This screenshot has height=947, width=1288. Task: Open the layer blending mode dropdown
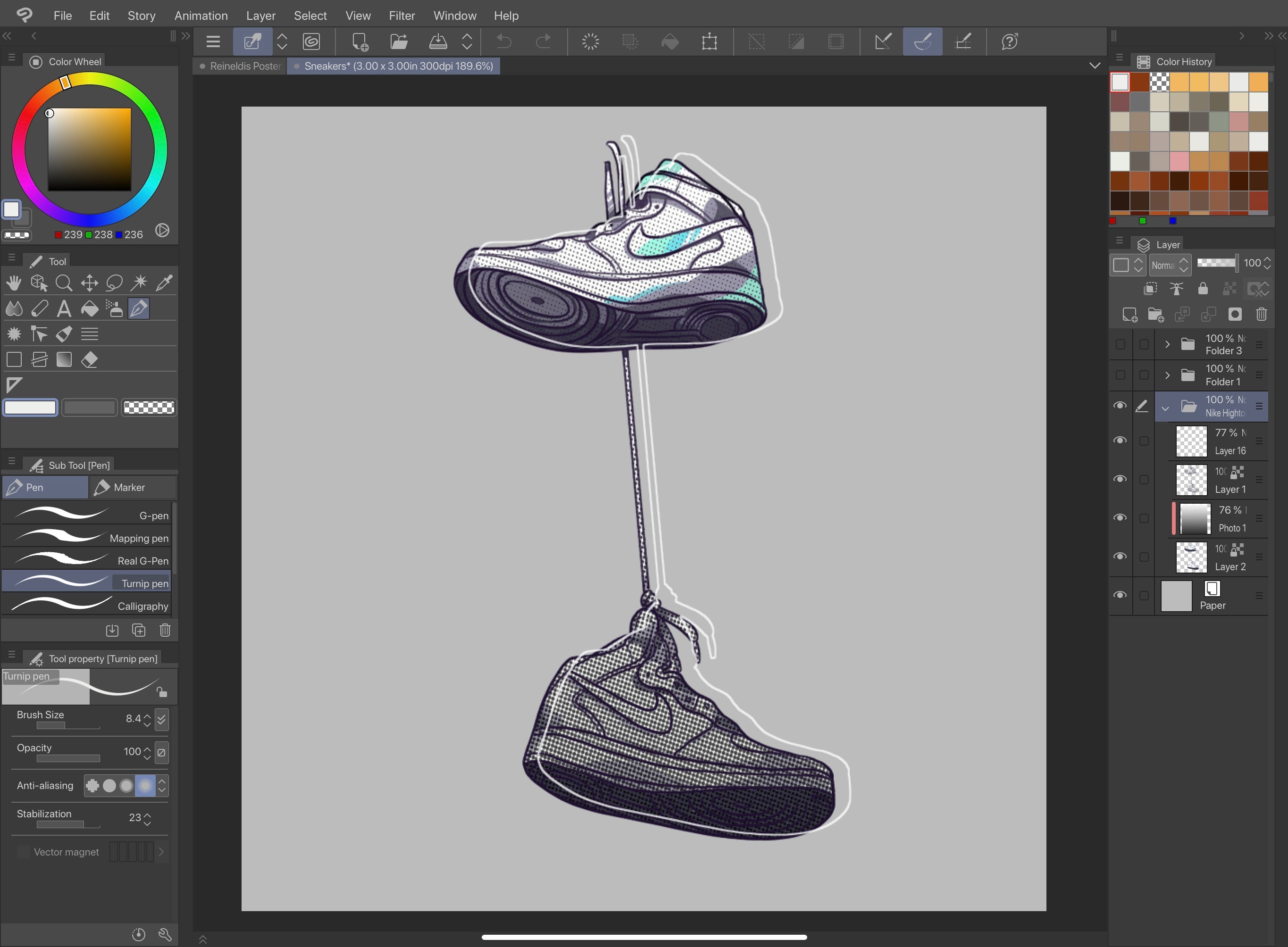(1170, 265)
